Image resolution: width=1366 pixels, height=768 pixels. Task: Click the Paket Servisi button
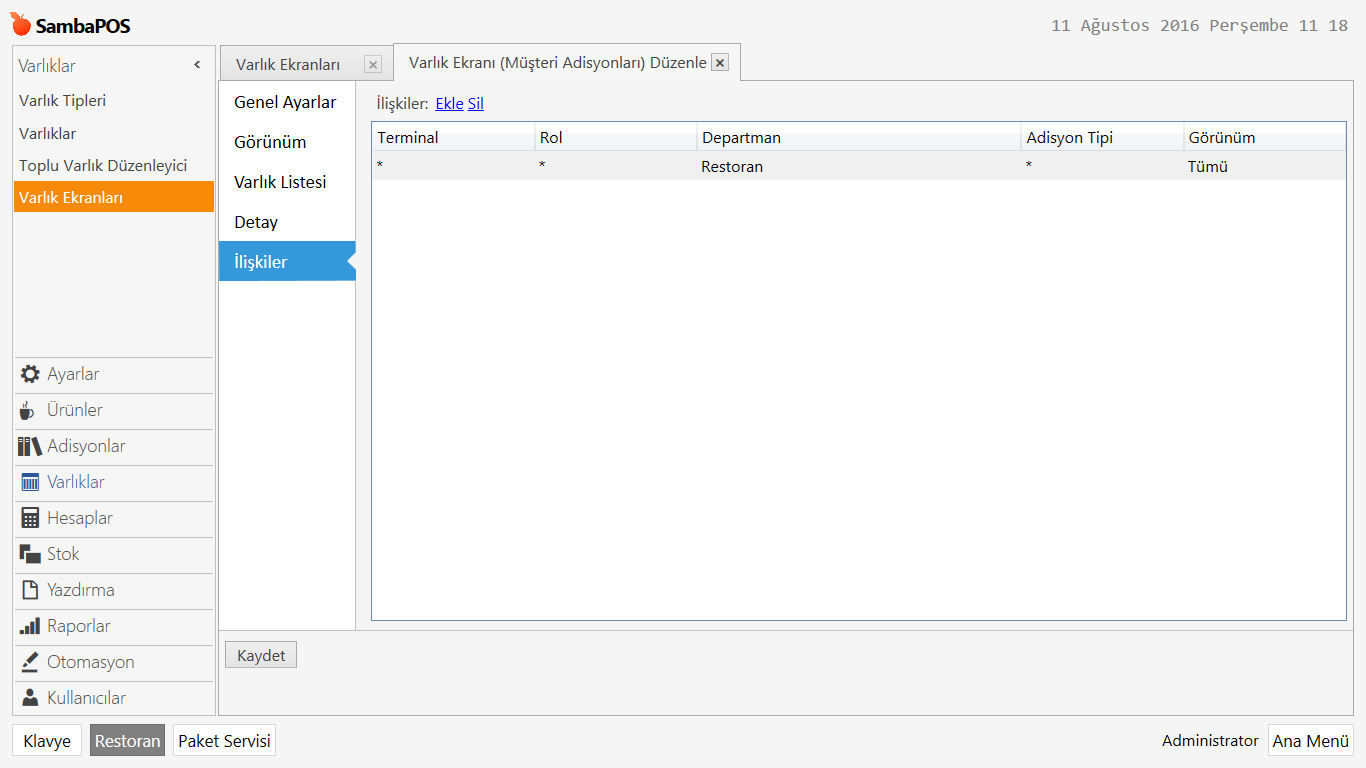pos(224,741)
